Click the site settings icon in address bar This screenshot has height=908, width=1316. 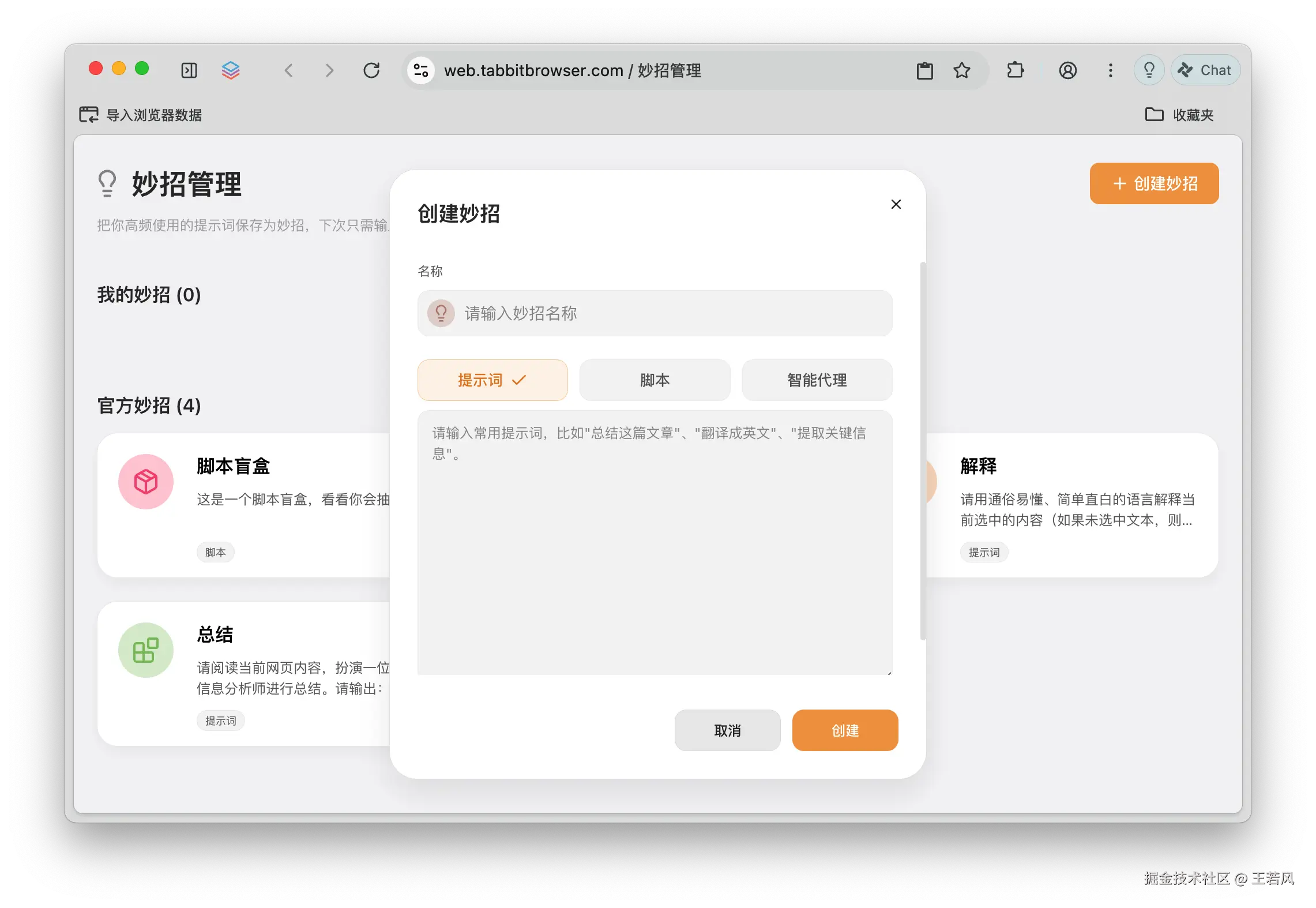click(421, 70)
